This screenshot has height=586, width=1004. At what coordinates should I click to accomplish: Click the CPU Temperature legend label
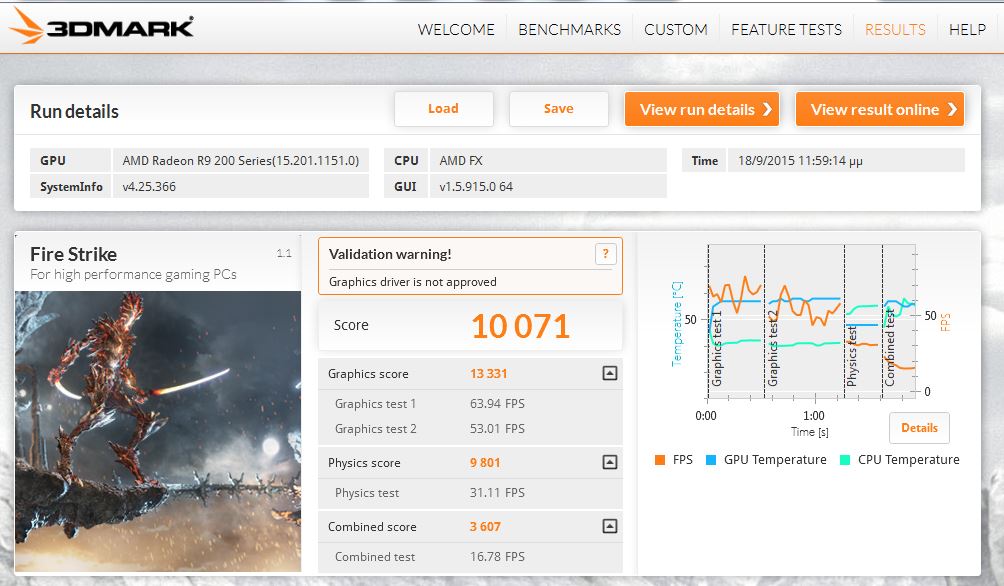coord(909,460)
